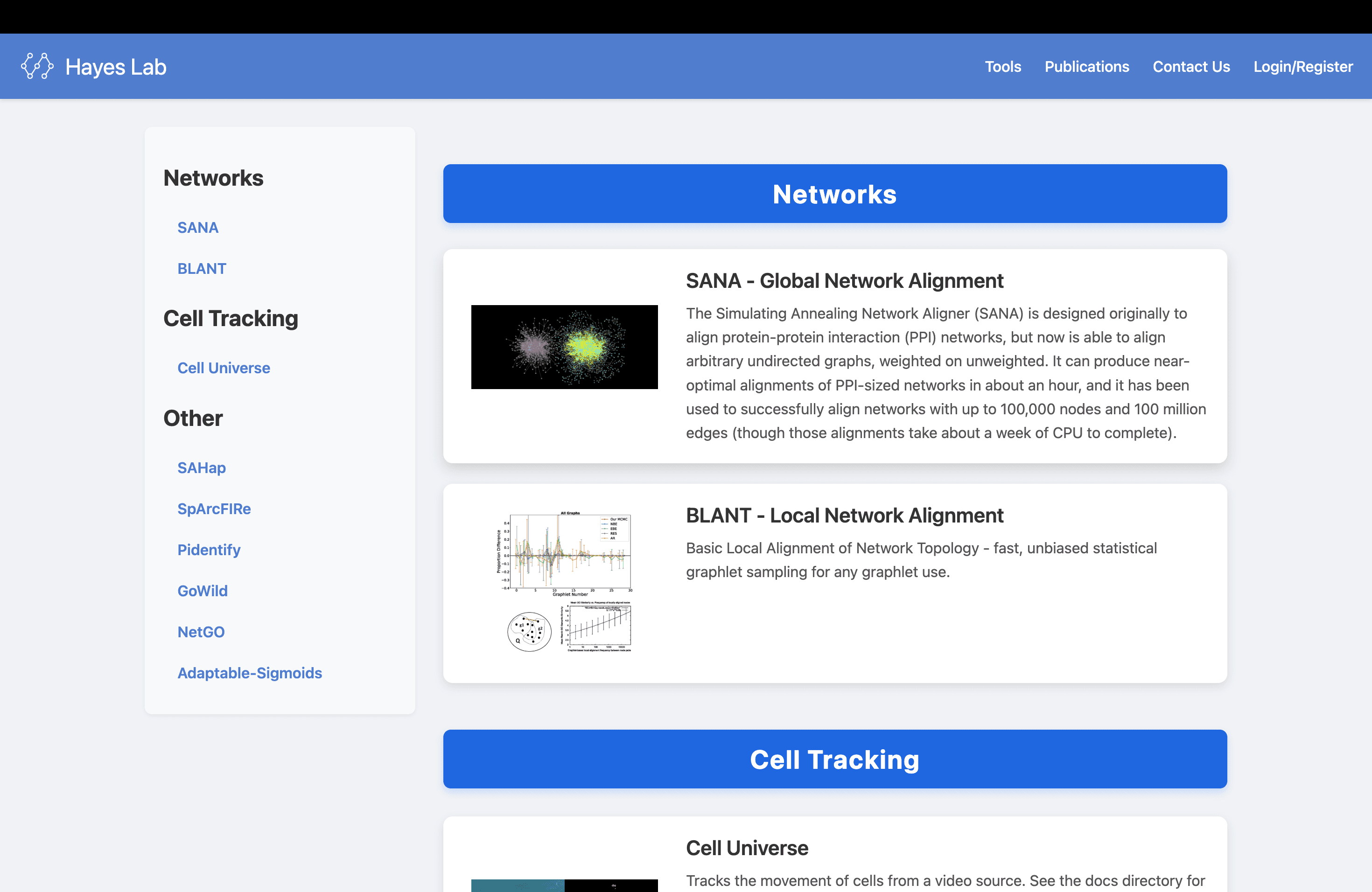This screenshot has height=892, width=1372.
Task: Open SANA - Global Network Alignment title
Action: pos(844,281)
